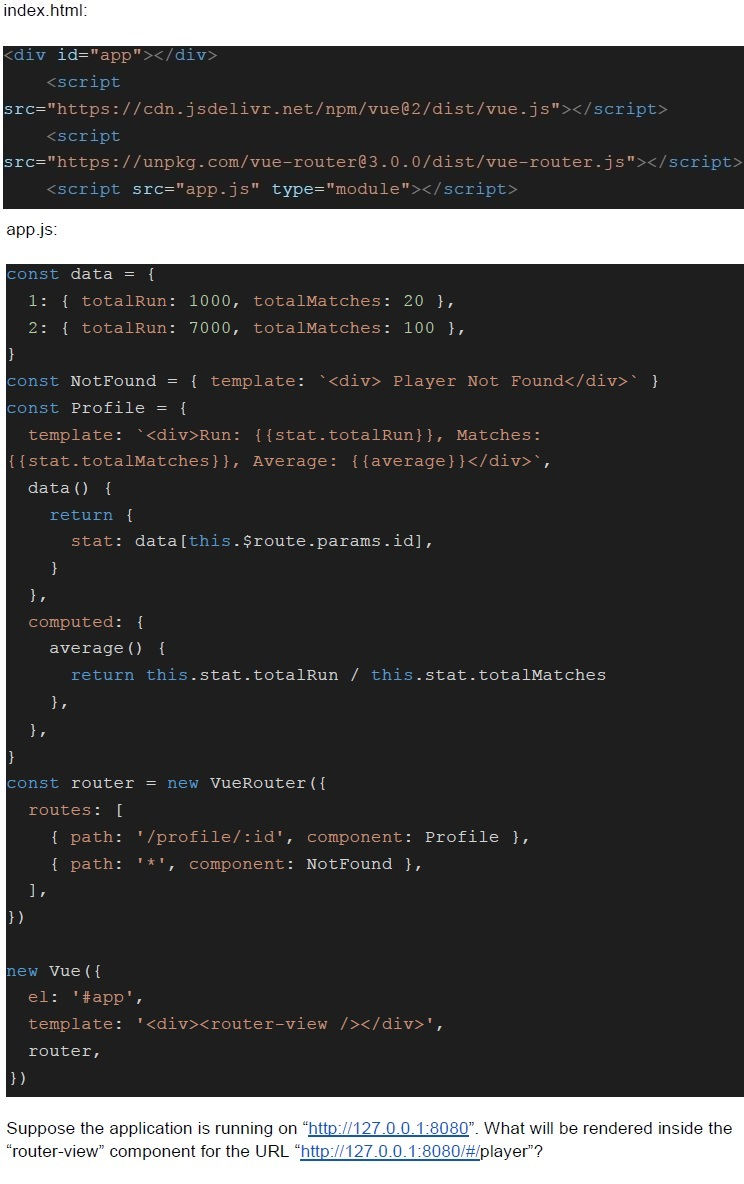
Task: Click the '/profile/:id' route line
Action: [289, 837]
